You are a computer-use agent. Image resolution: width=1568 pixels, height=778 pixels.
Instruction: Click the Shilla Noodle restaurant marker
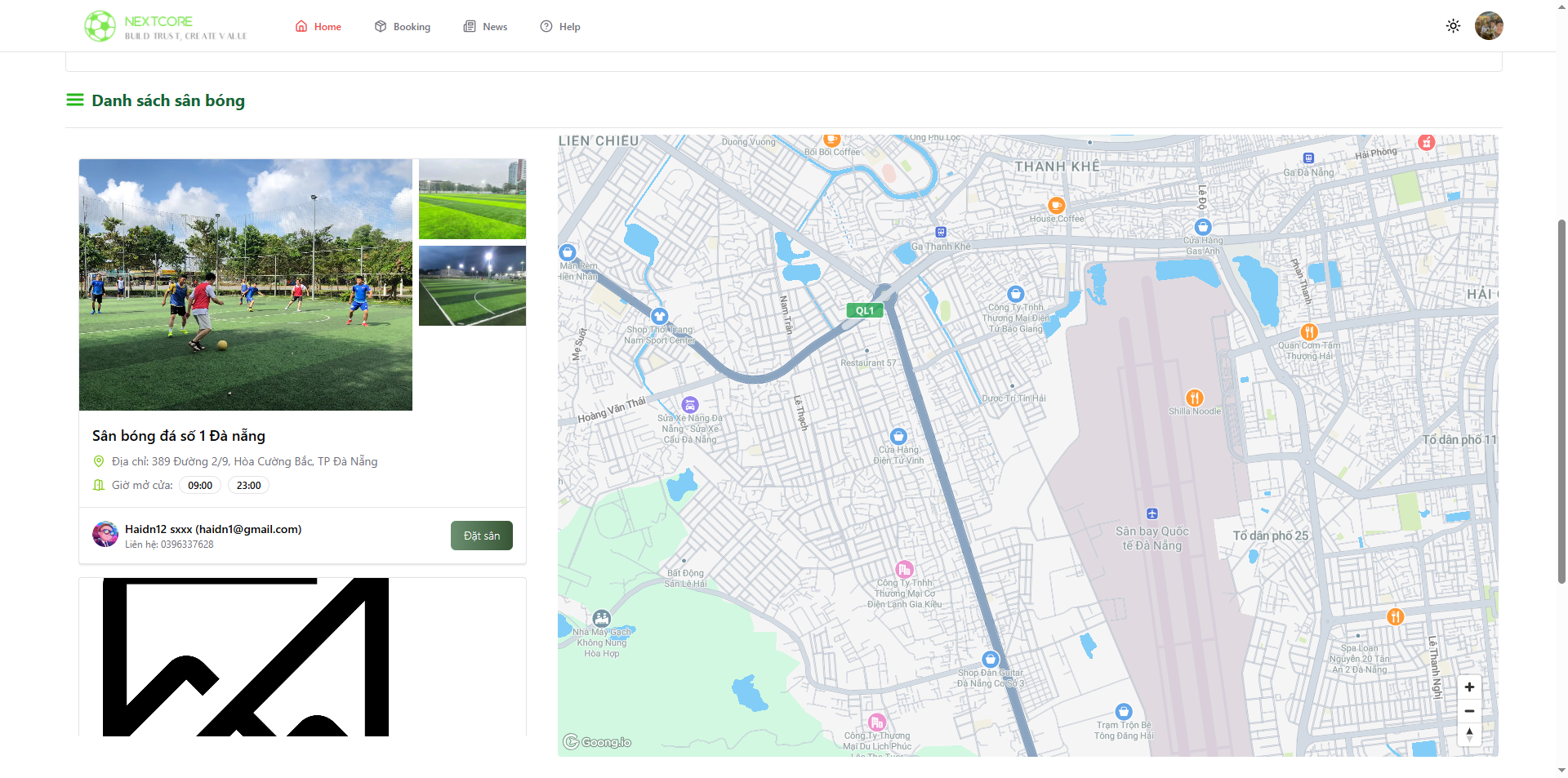point(1194,398)
